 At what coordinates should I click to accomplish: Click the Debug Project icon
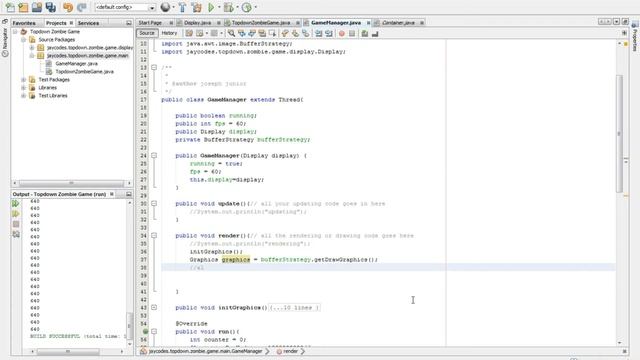coord(229,7)
